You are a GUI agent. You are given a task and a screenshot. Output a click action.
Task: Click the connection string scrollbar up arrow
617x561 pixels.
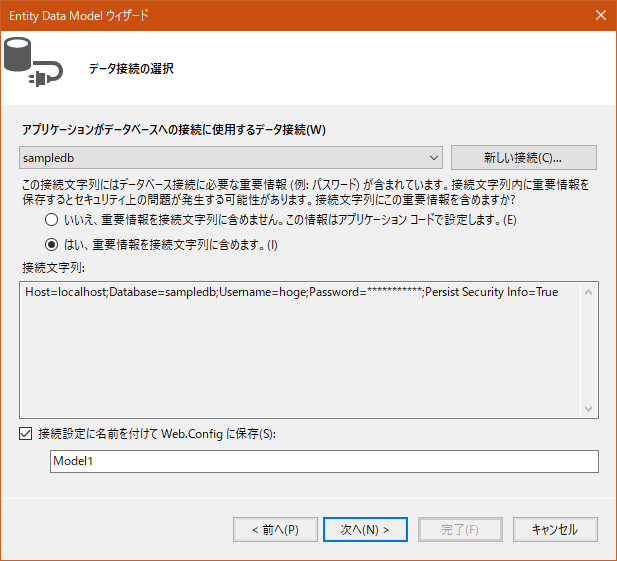(588, 292)
